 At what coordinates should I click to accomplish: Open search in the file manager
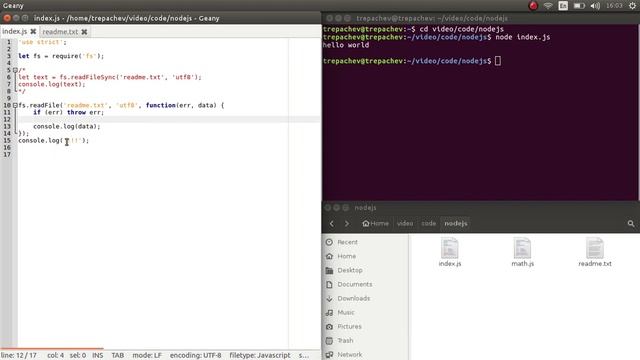coord(631,224)
